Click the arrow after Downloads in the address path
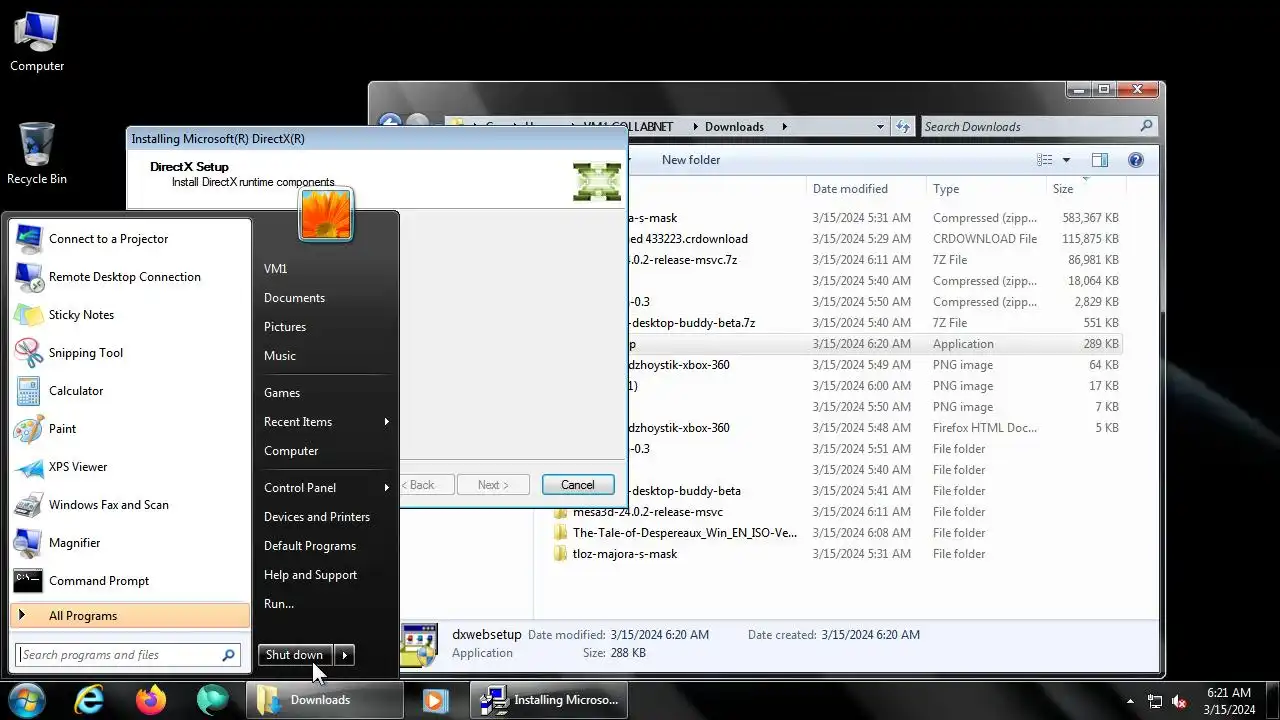The height and width of the screenshot is (720, 1280). [784, 127]
